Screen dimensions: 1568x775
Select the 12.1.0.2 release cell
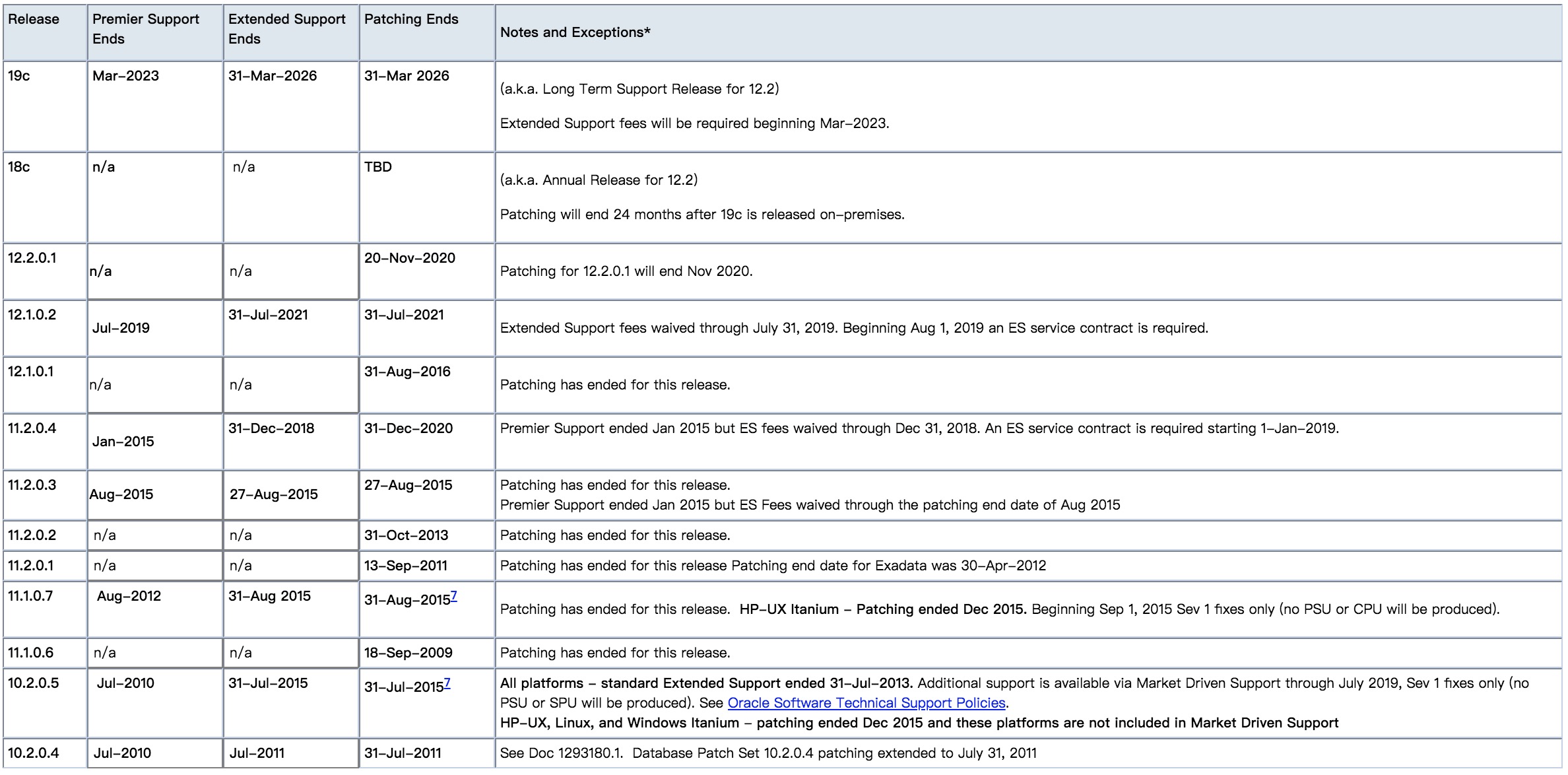tap(32, 315)
